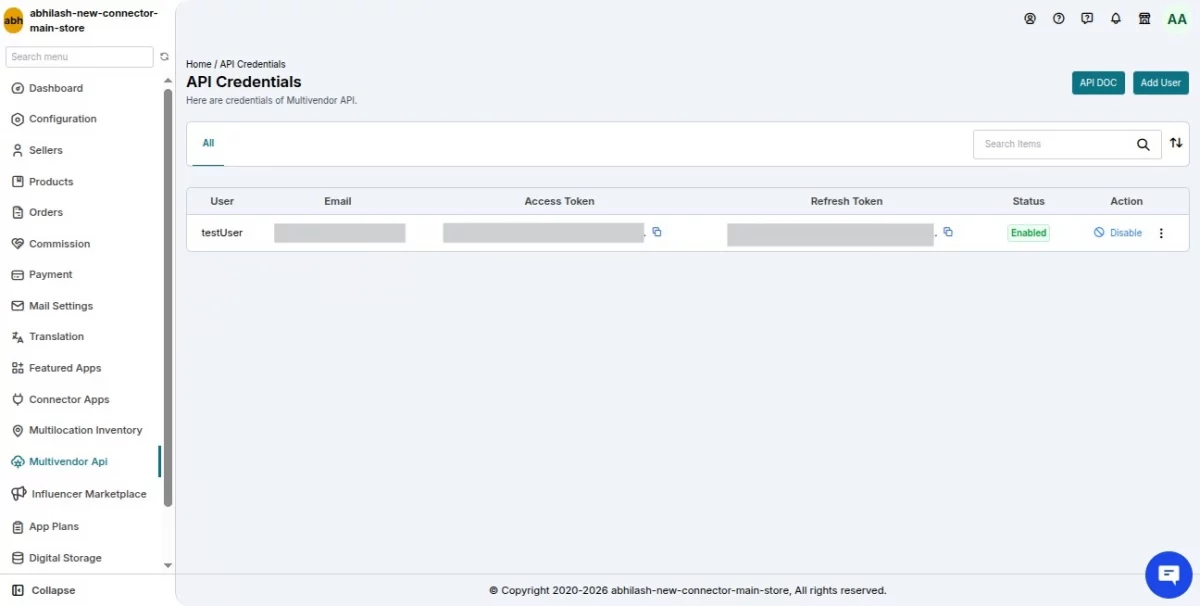Click the search magnifier icon
The image size is (1200, 606).
[x=1143, y=144]
